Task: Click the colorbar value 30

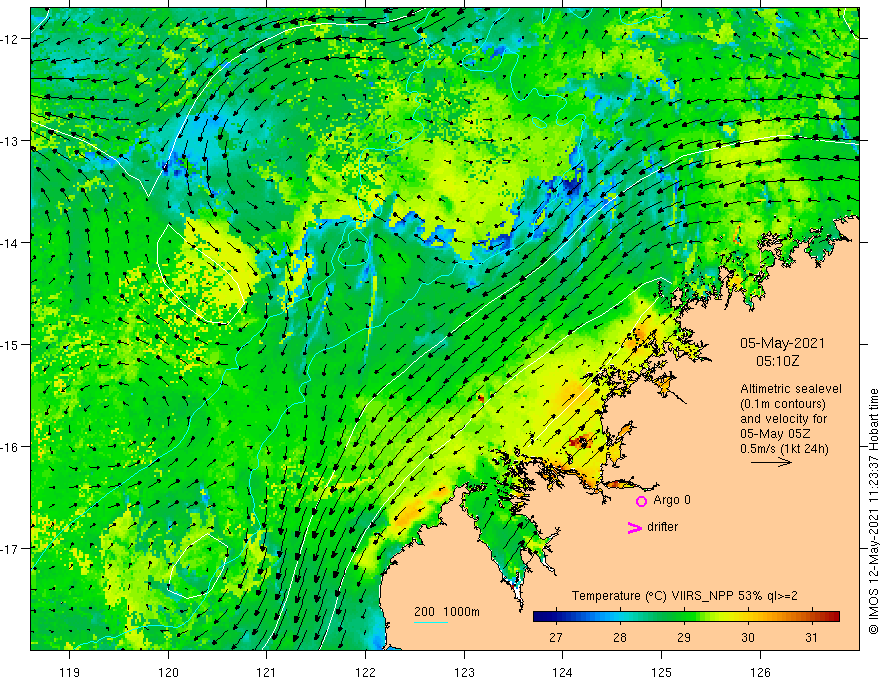Action: [748, 638]
